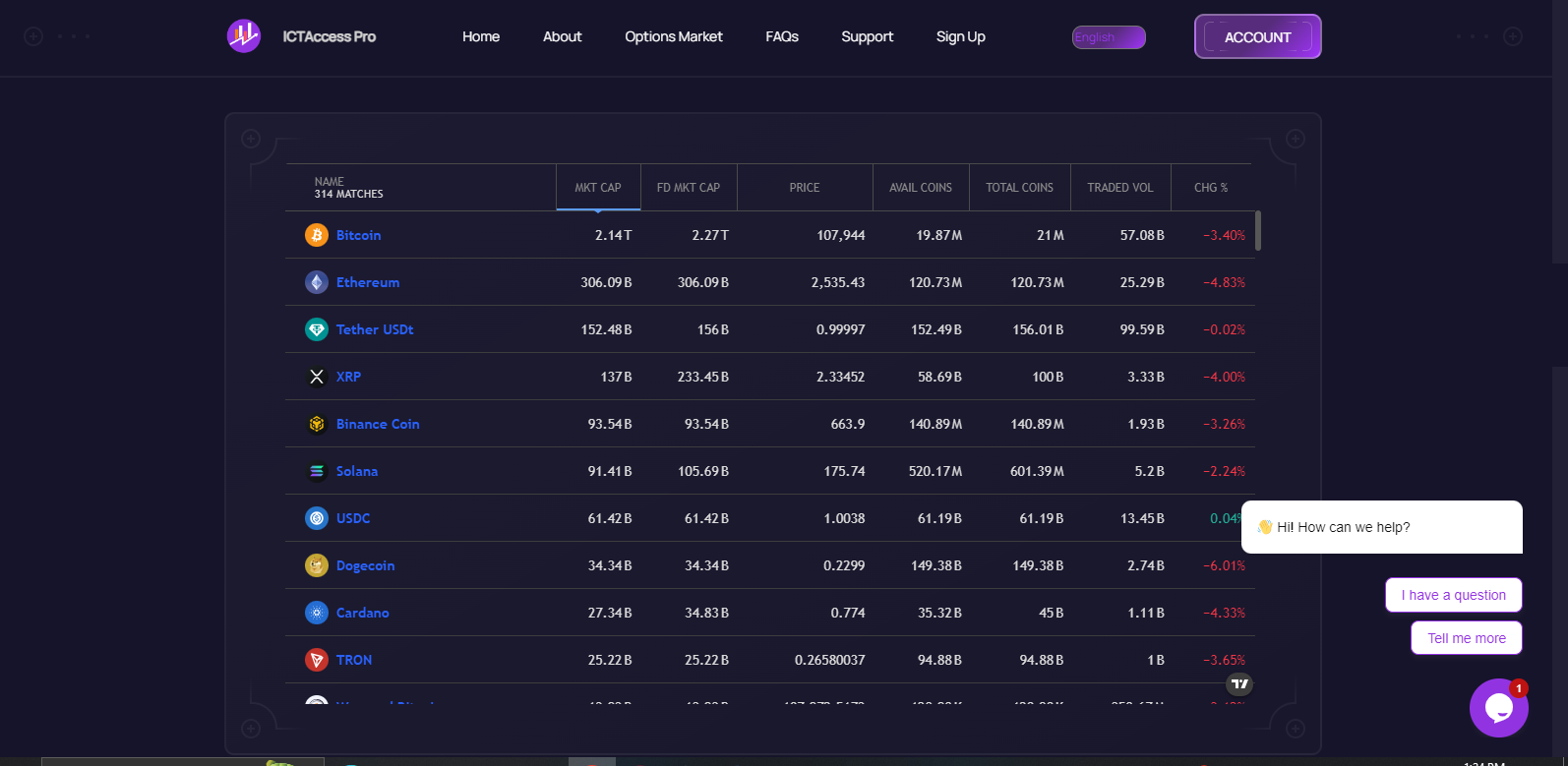Open the USDC link

353,518
